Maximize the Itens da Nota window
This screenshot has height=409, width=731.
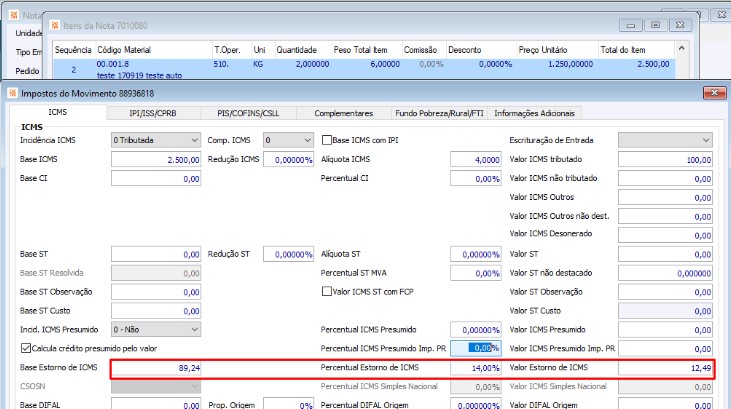point(655,25)
